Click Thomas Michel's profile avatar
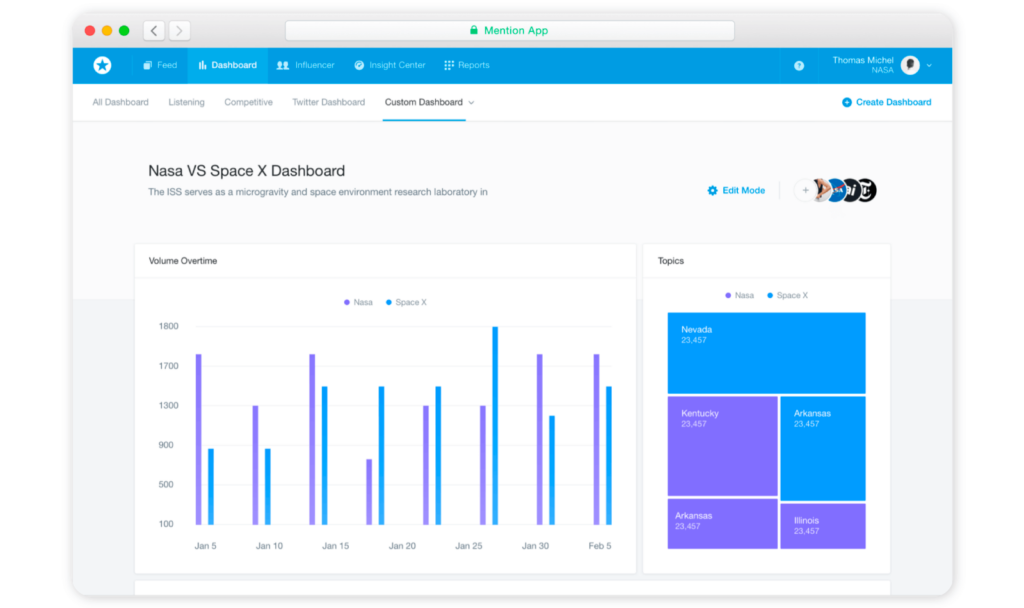This screenshot has width=1024, height=608. (x=910, y=65)
